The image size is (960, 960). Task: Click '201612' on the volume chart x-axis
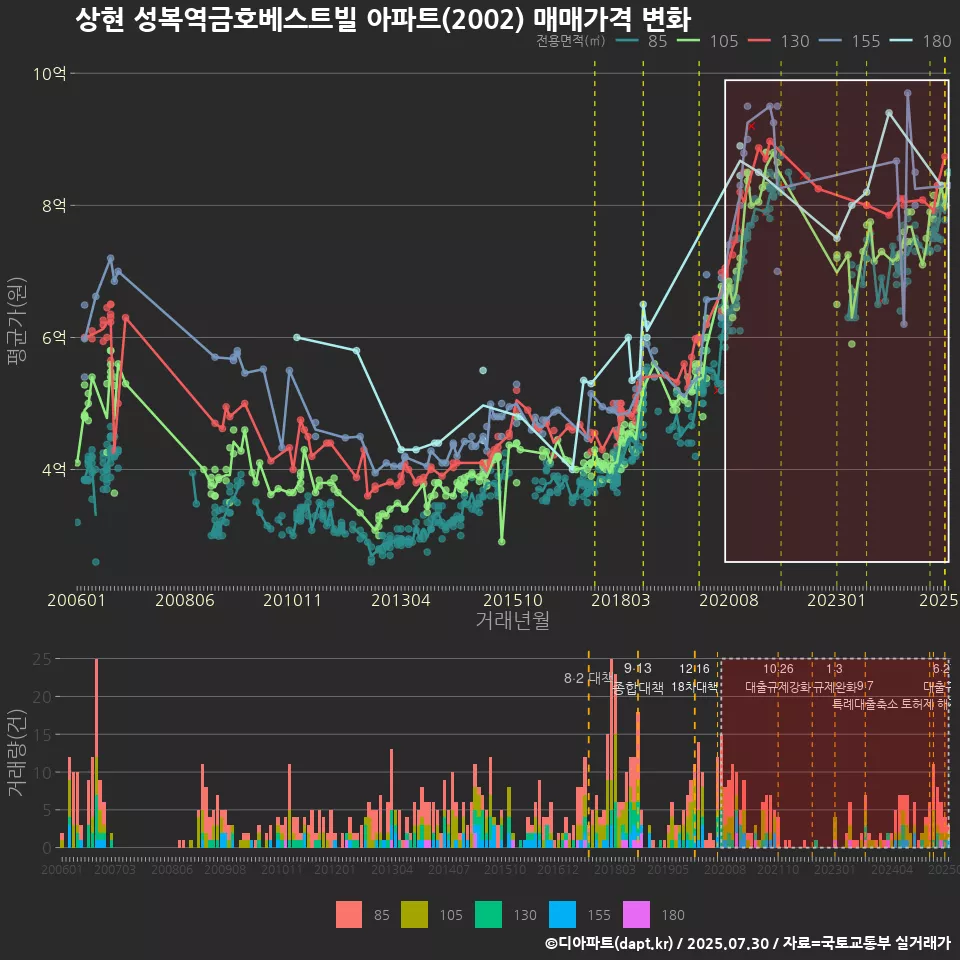558,869
